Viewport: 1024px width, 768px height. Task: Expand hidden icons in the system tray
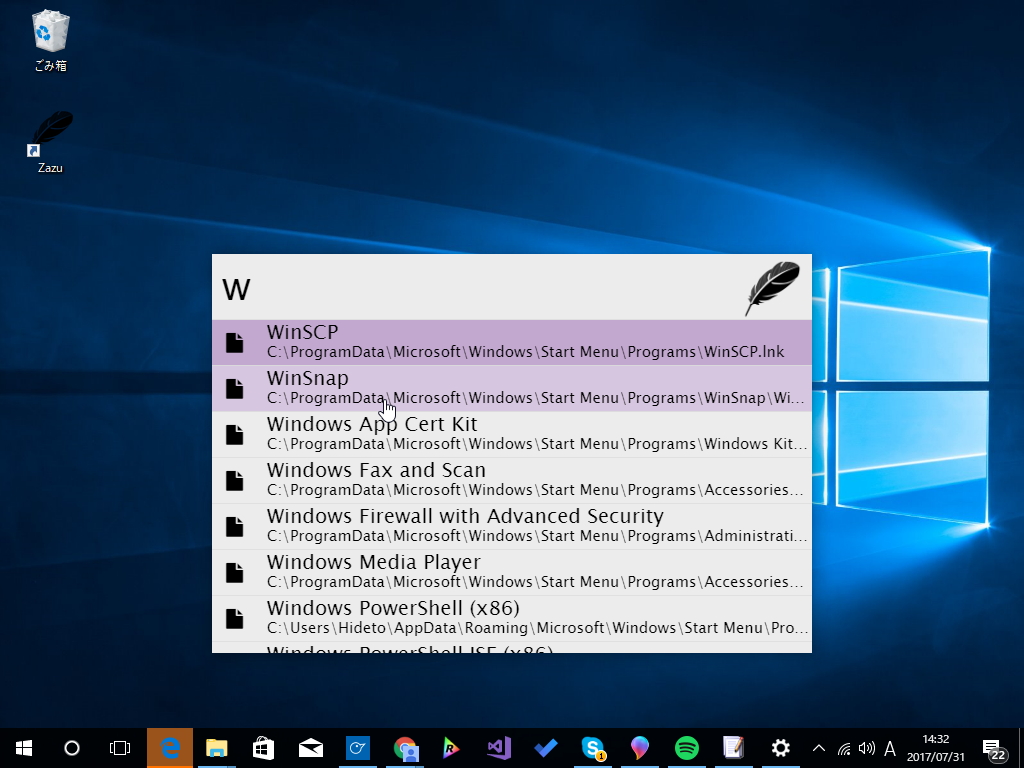(818, 747)
